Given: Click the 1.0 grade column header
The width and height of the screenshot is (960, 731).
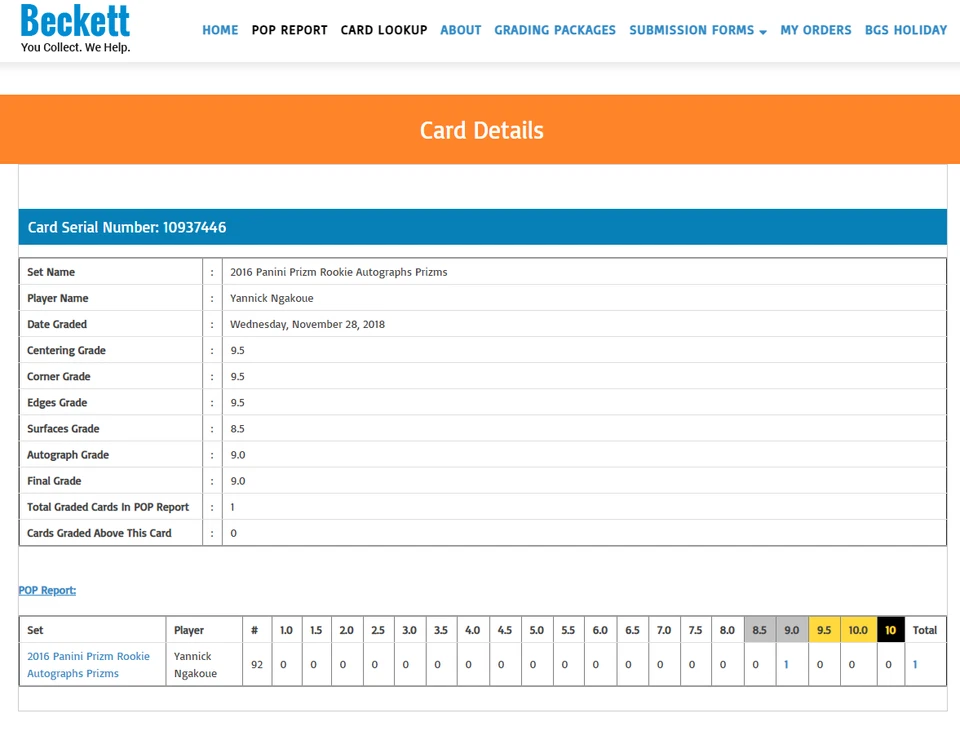Looking at the screenshot, I should click(x=286, y=630).
